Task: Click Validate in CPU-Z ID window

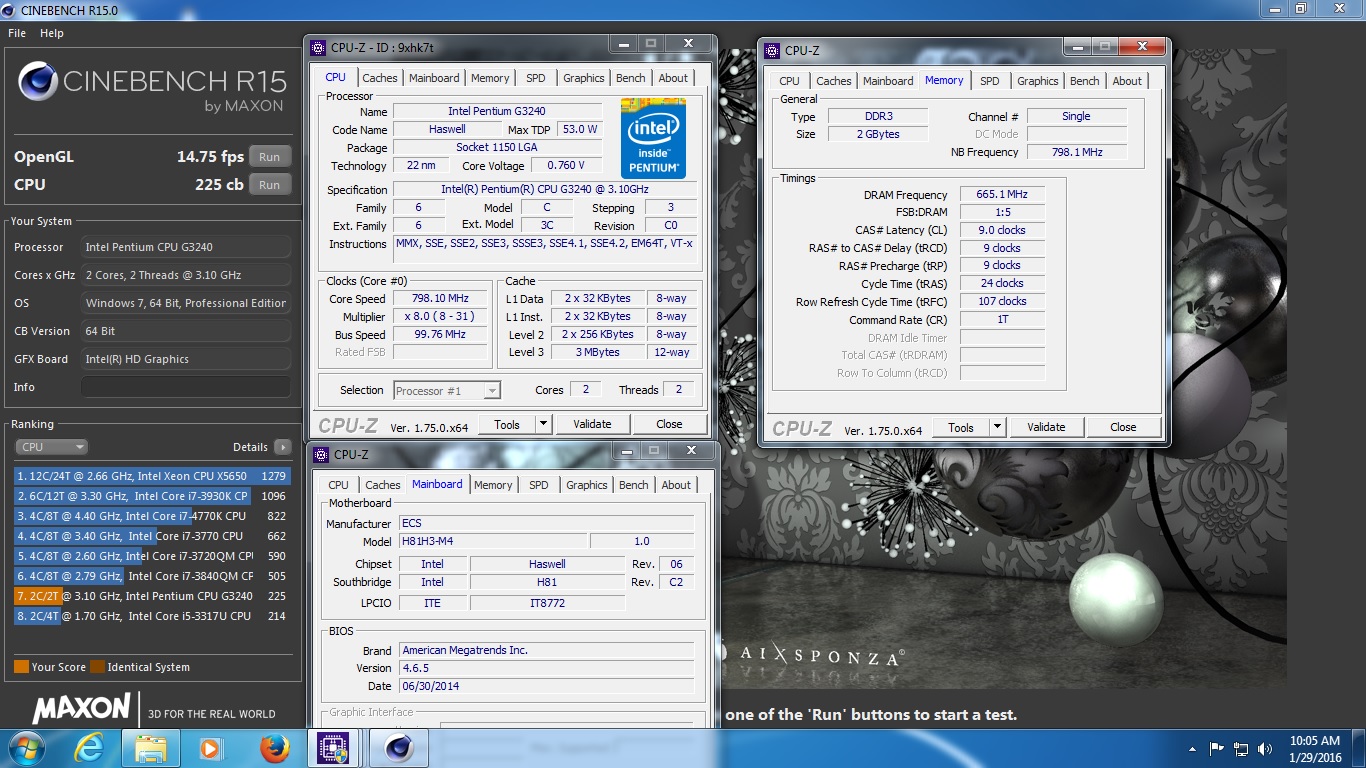Action: tap(592, 424)
